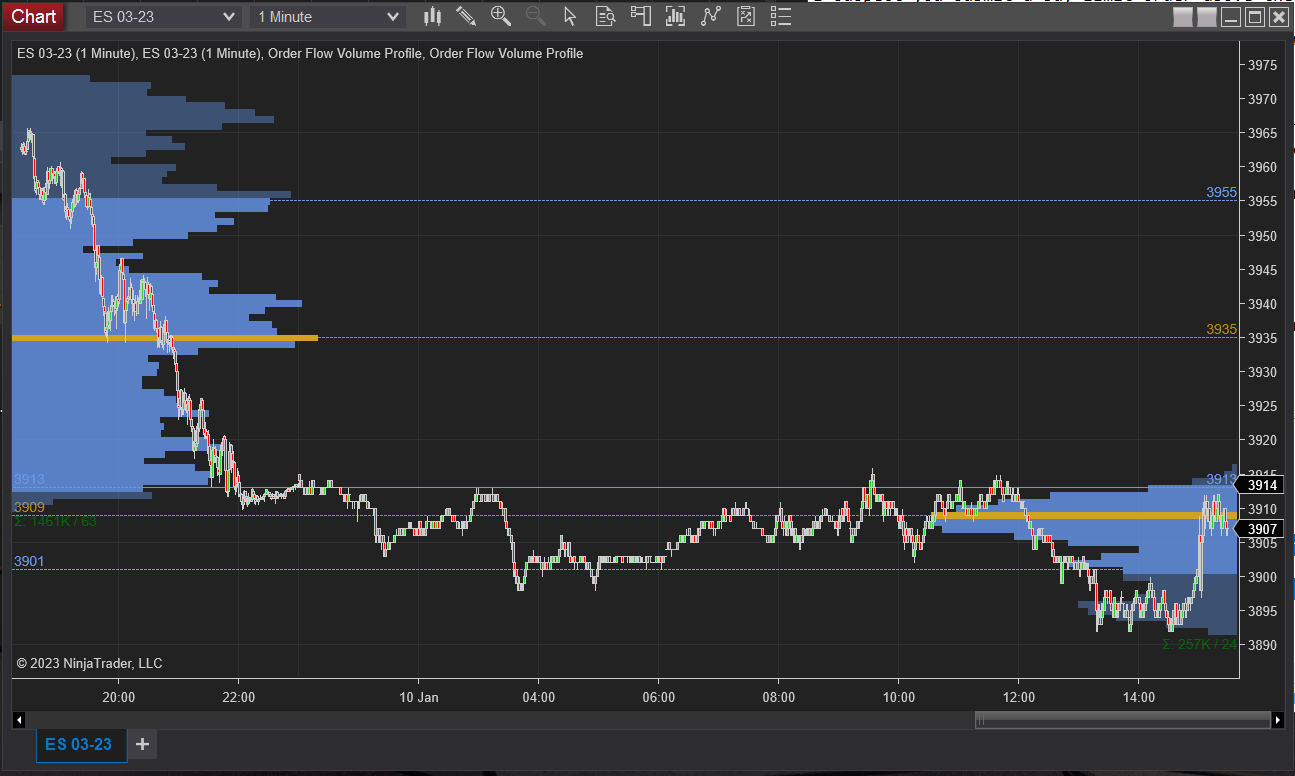Open the Indicators dialog icon
The width and height of the screenshot is (1295, 776).
pos(711,16)
